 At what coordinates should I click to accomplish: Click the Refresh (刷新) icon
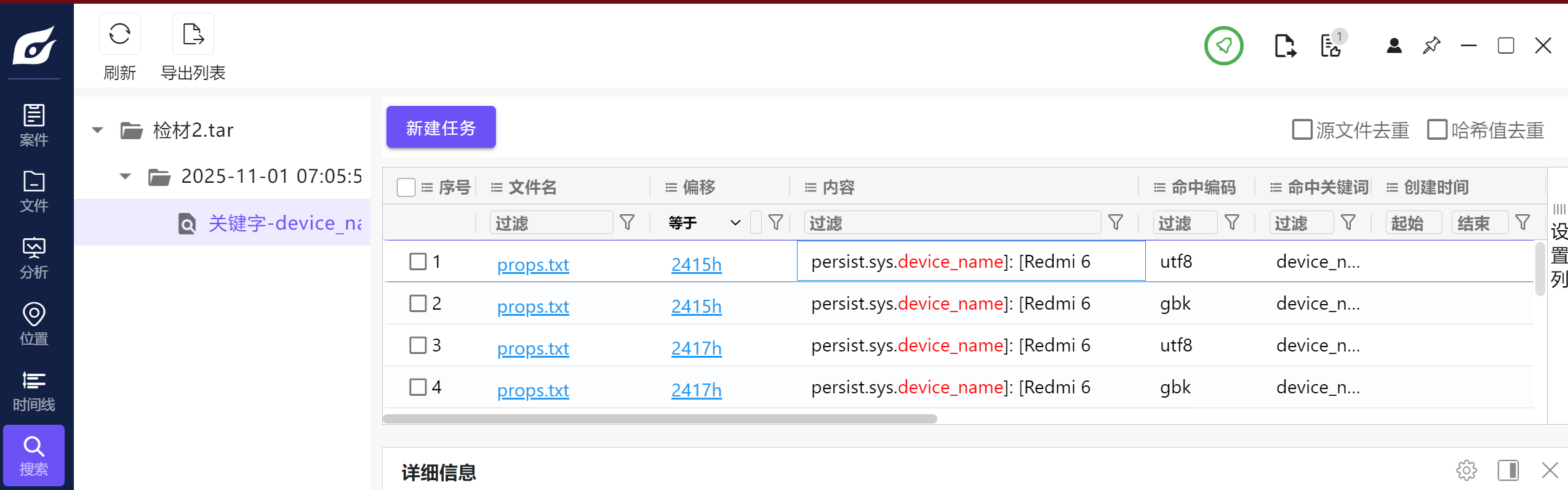pos(119,34)
